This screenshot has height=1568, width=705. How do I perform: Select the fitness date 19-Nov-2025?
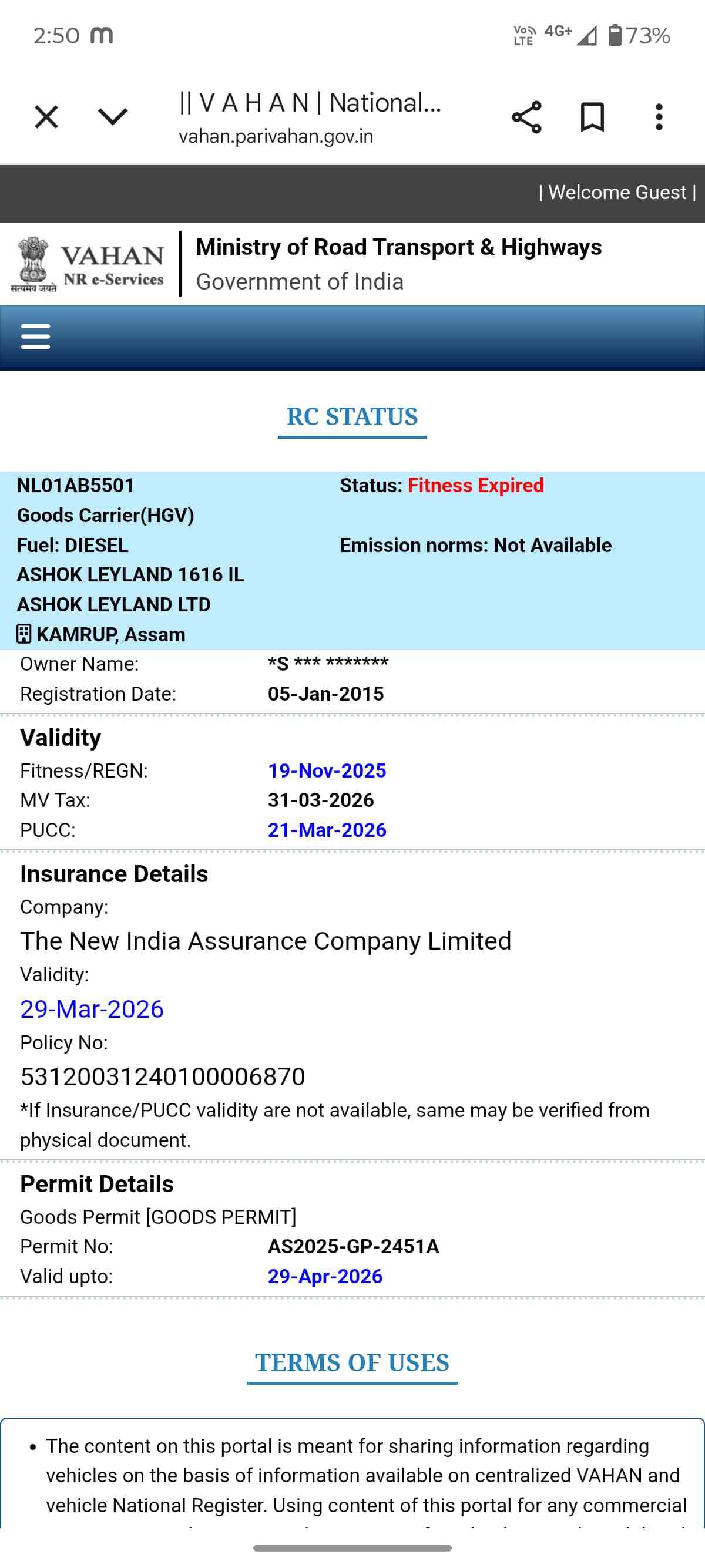(327, 770)
